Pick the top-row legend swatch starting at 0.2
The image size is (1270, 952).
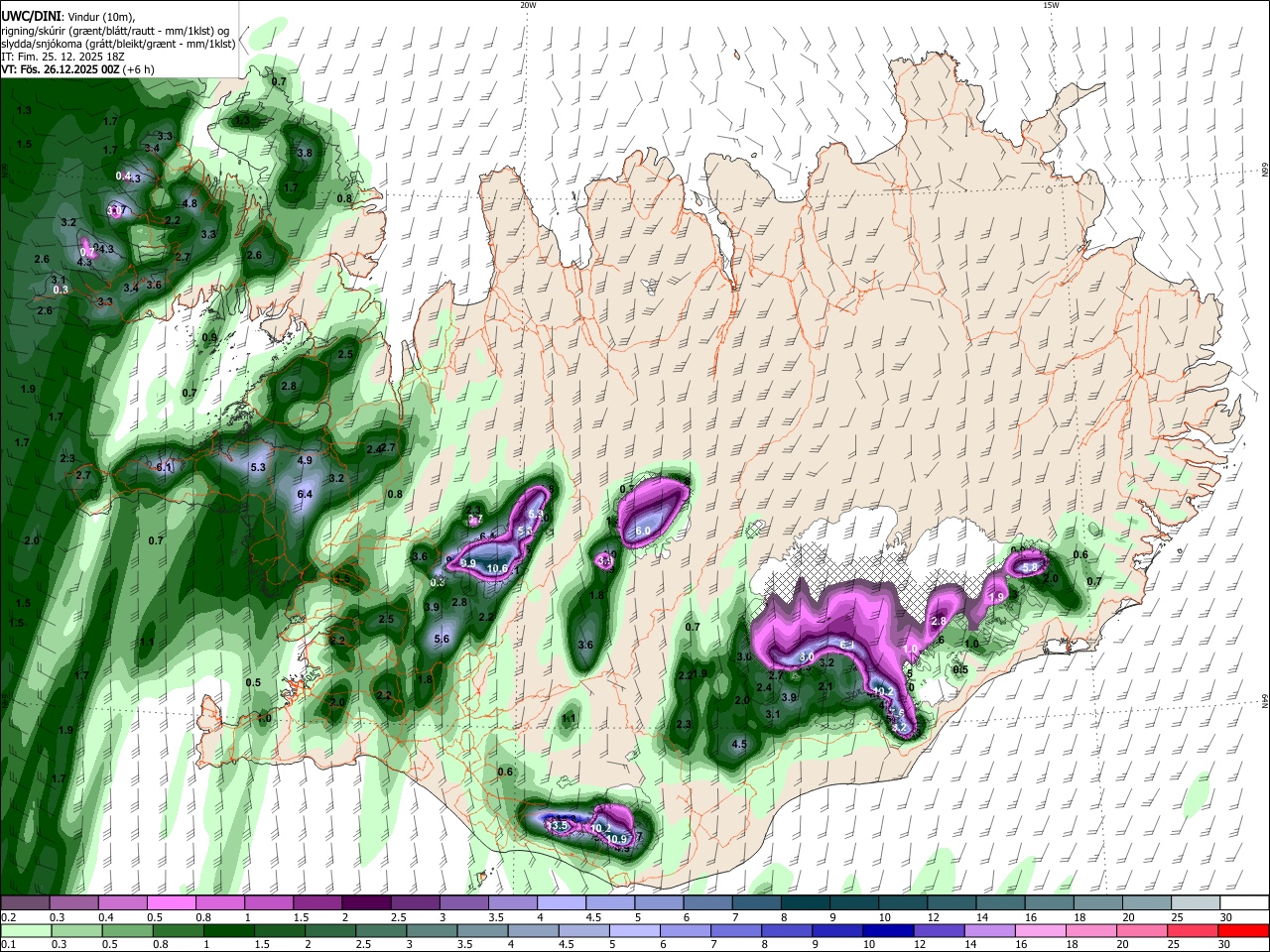[x=25, y=903]
